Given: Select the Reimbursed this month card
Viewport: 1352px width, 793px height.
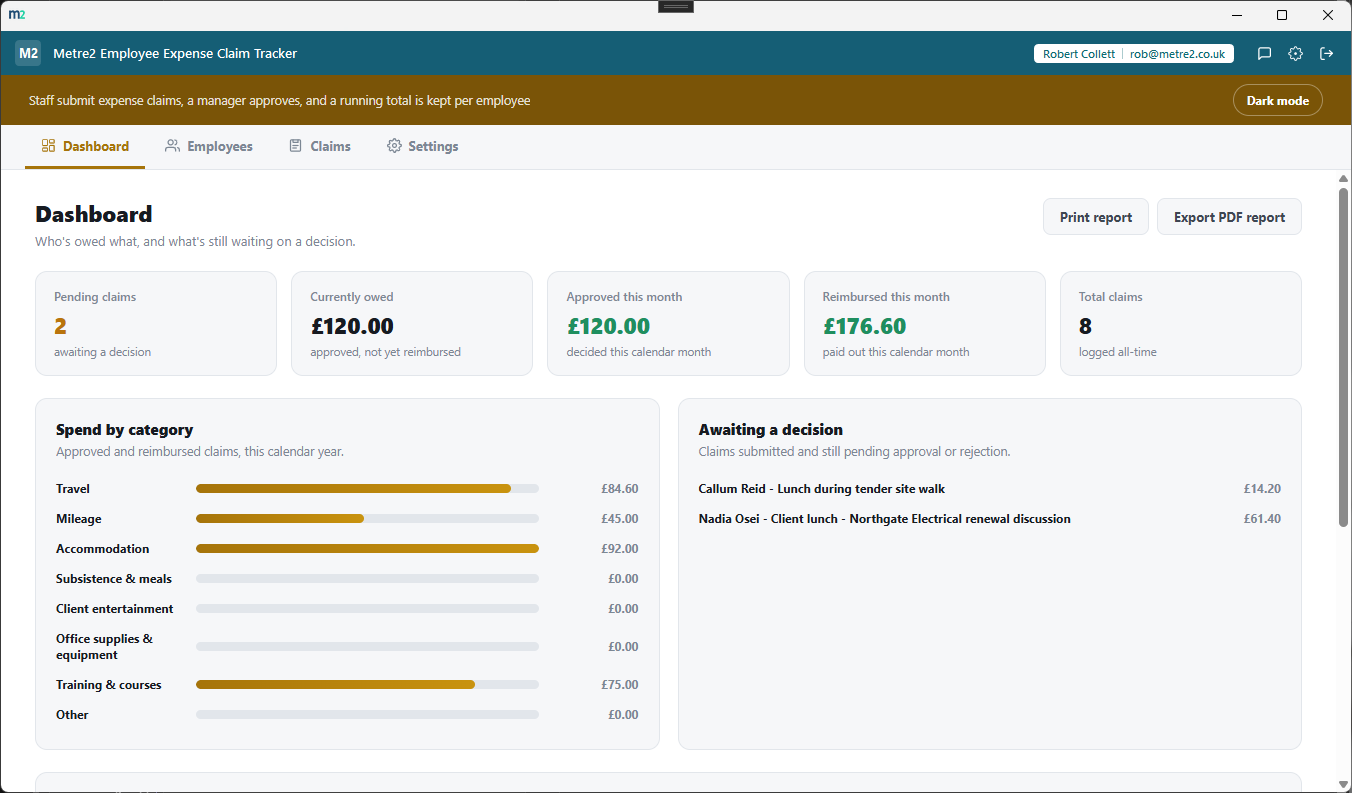Looking at the screenshot, I should [925, 324].
